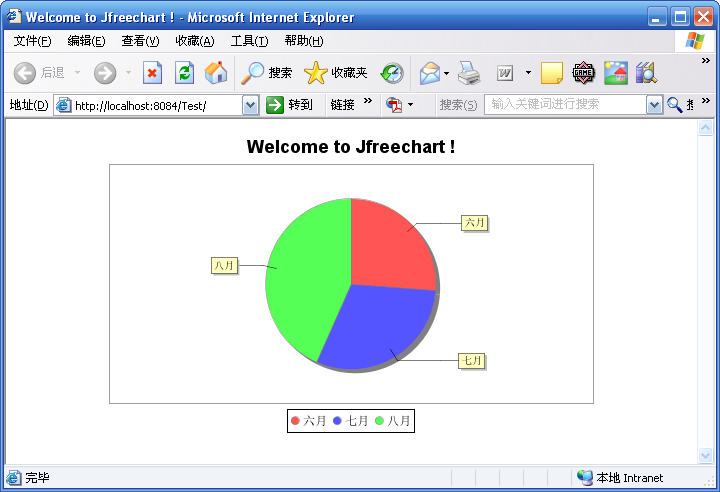Expand main toolbar overflow chevron
This screenshot has width=720, height=492.
pyautogui.click(x=706, y=60)
